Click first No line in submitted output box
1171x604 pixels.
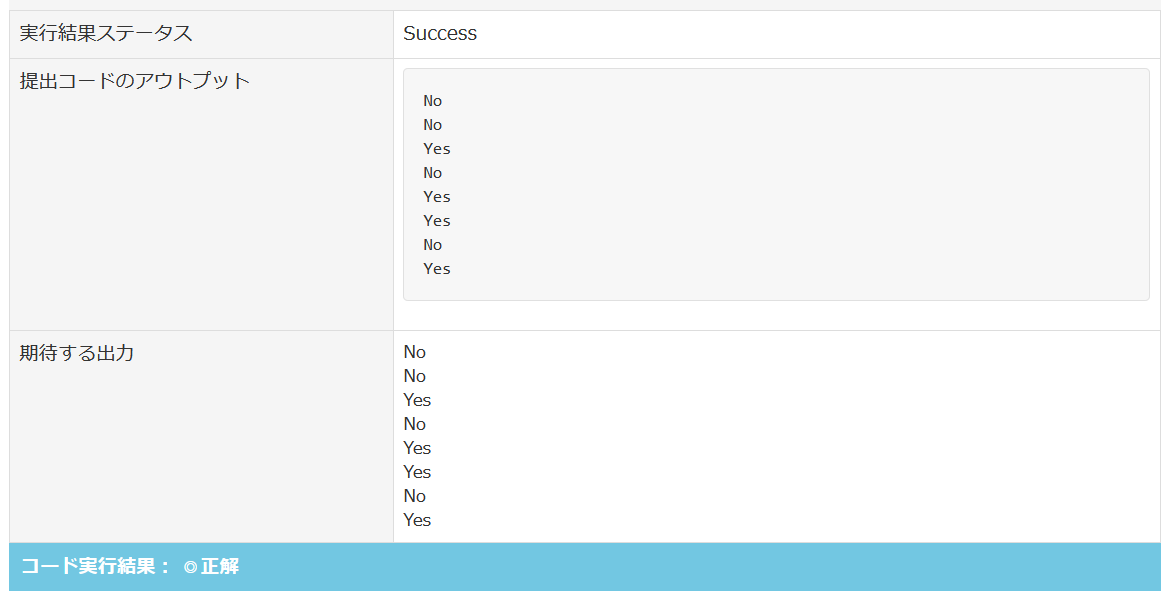click(x=432, y=101)
